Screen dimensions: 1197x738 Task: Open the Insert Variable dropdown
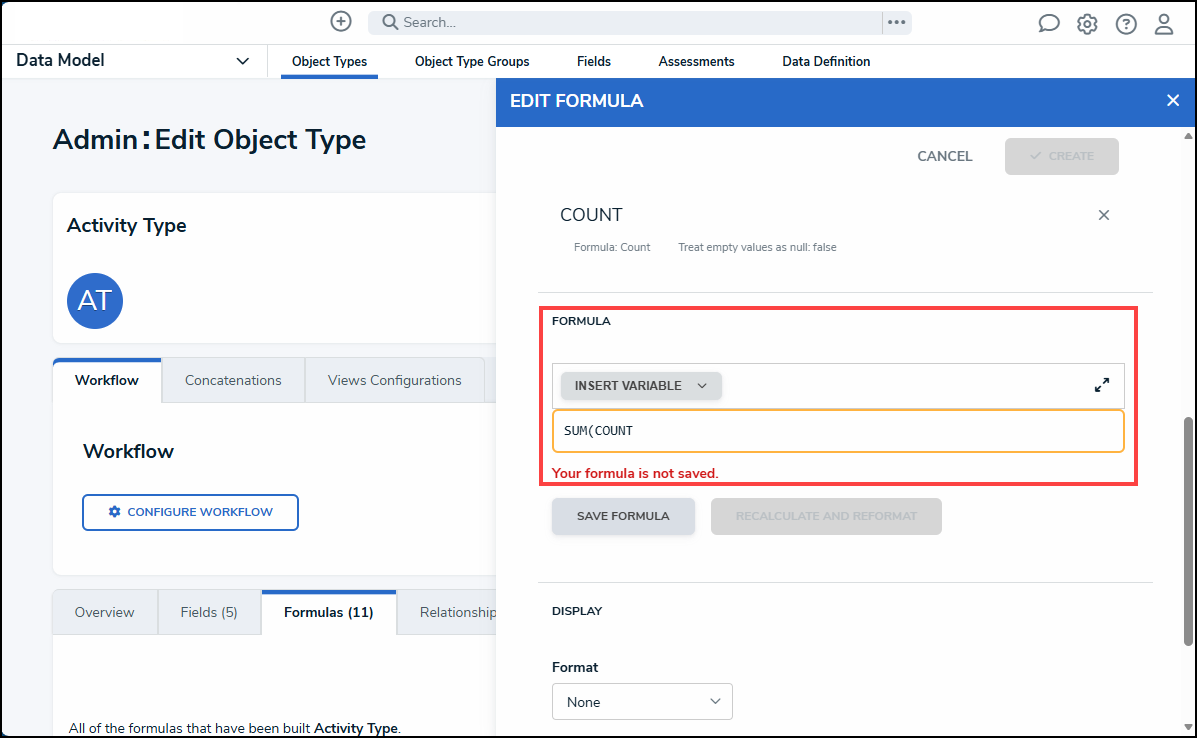(641, 386)
